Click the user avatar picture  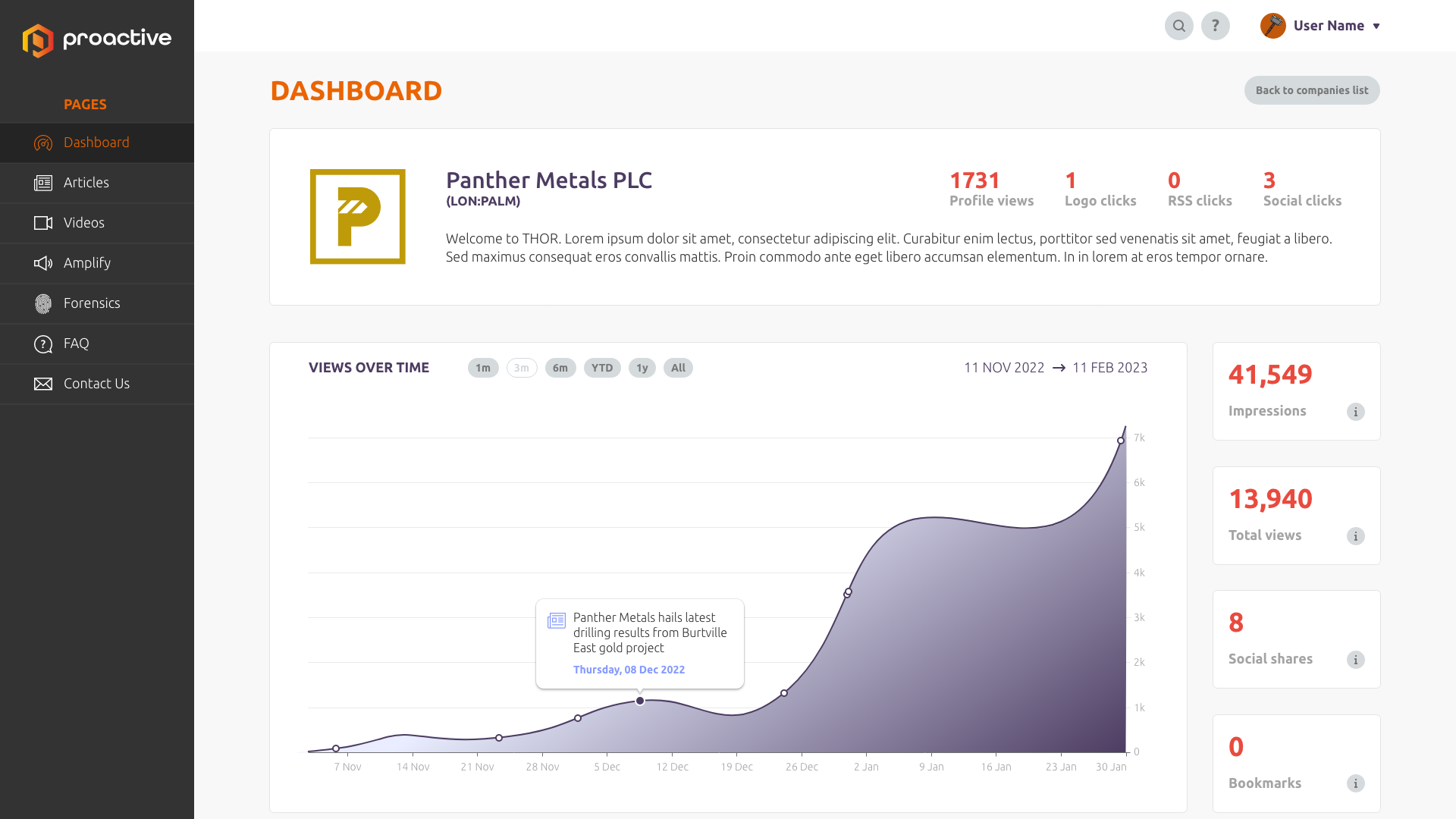point(1272,26)
